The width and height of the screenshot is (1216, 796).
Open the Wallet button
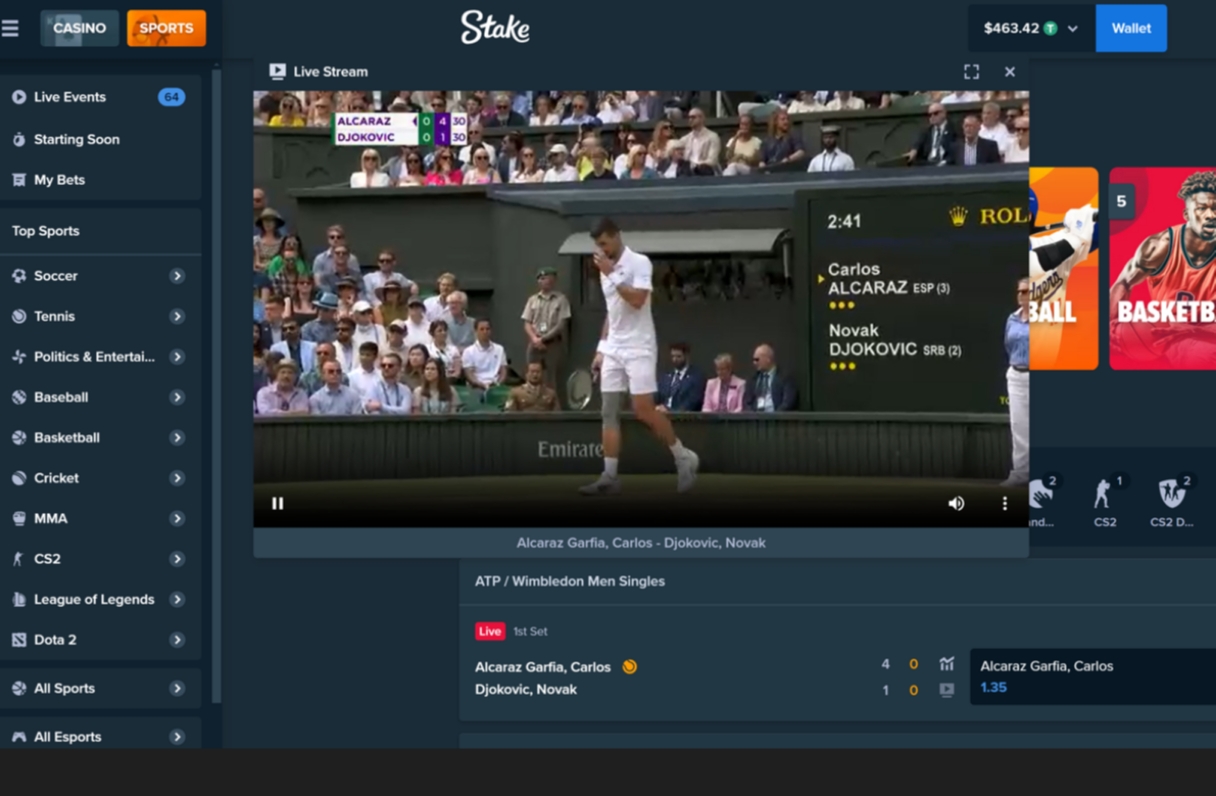1131,28
